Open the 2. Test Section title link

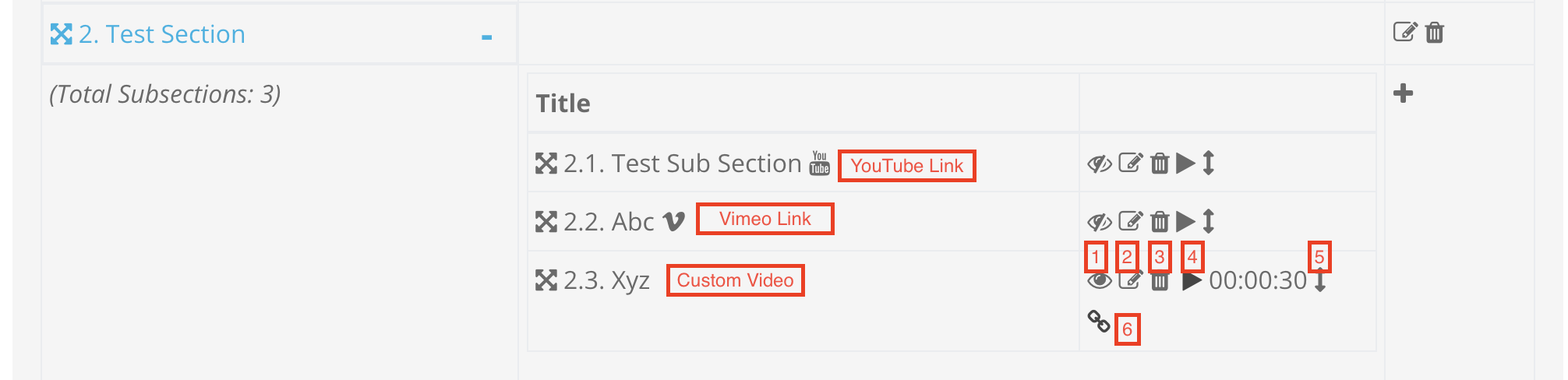162,34
